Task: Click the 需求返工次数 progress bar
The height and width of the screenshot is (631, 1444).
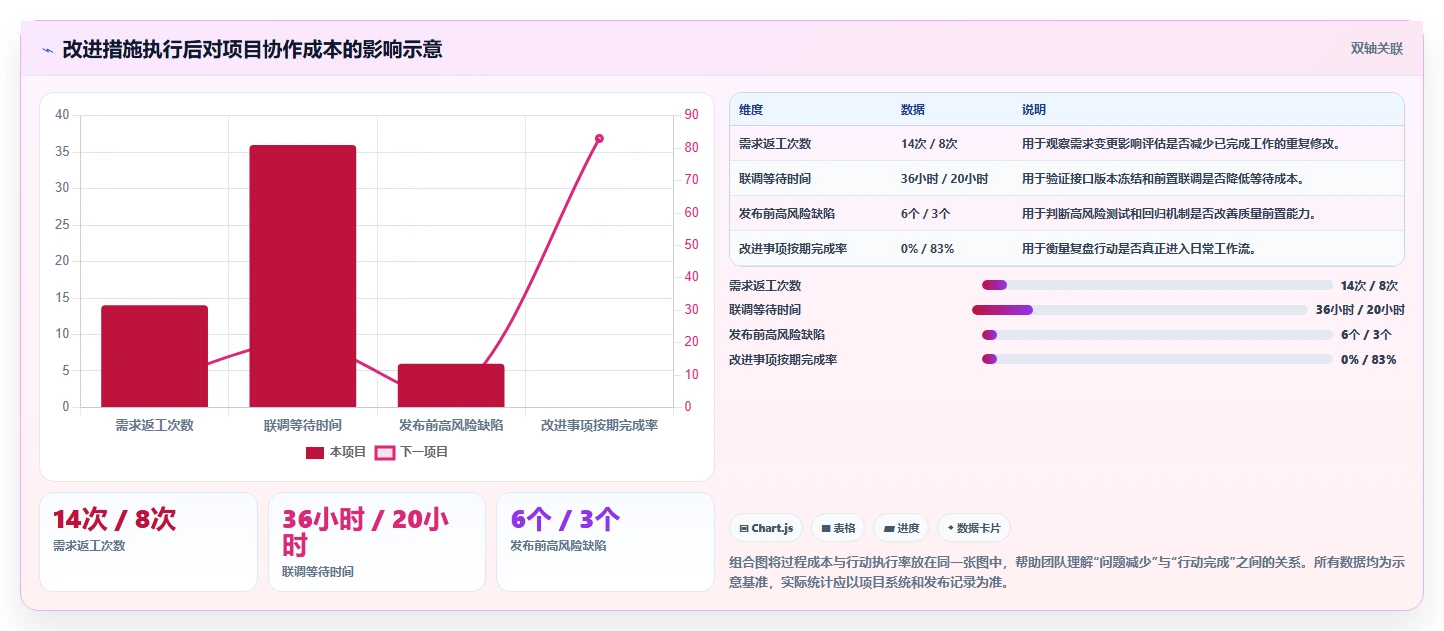Action: (1157, 286)
